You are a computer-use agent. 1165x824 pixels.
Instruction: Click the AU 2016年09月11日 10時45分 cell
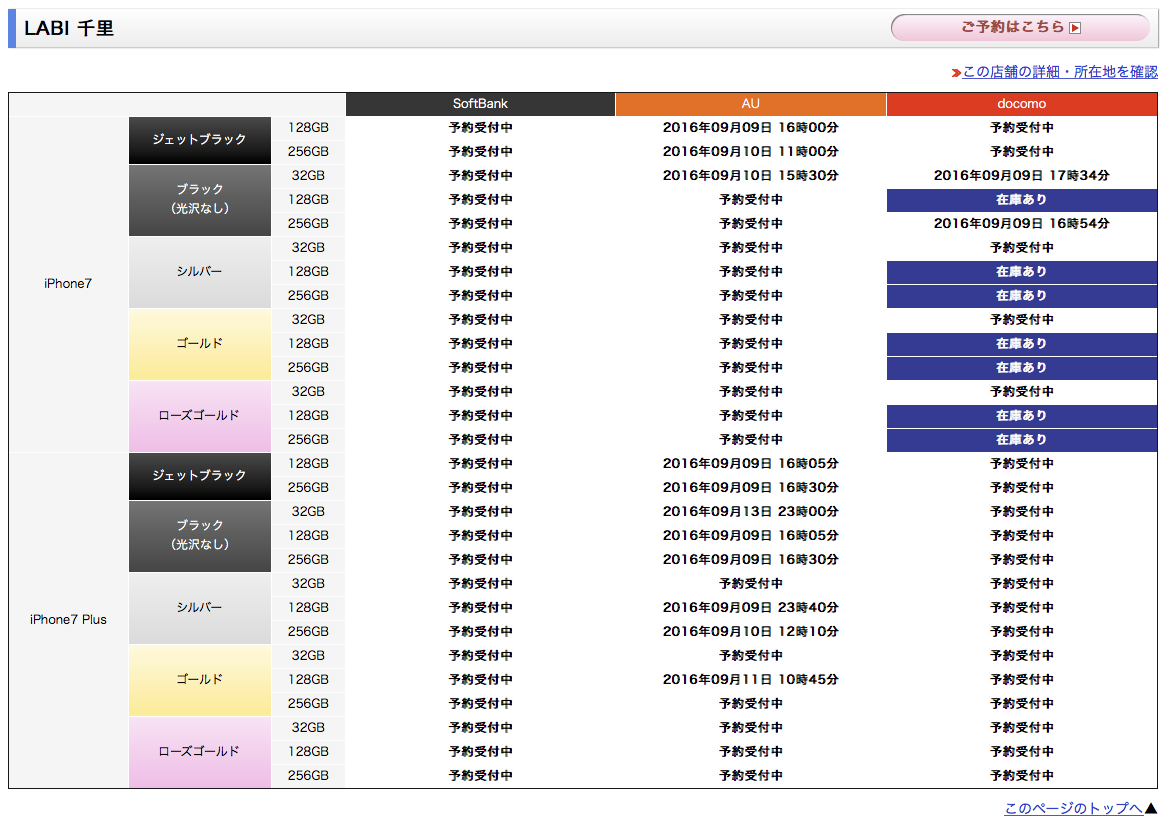(x=750, y=680)
